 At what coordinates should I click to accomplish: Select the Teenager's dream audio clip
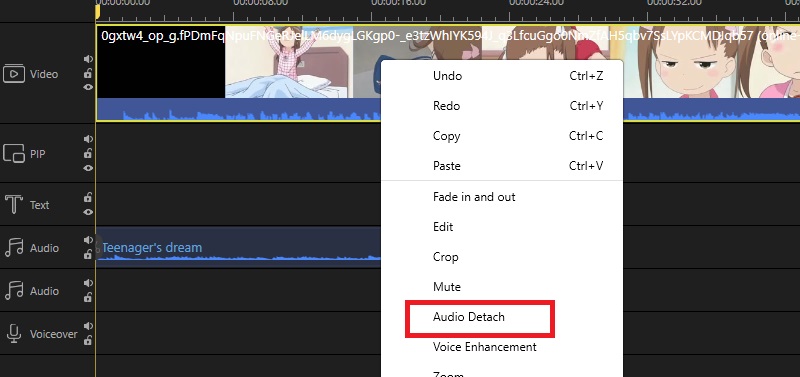click(x=238, y=246)
